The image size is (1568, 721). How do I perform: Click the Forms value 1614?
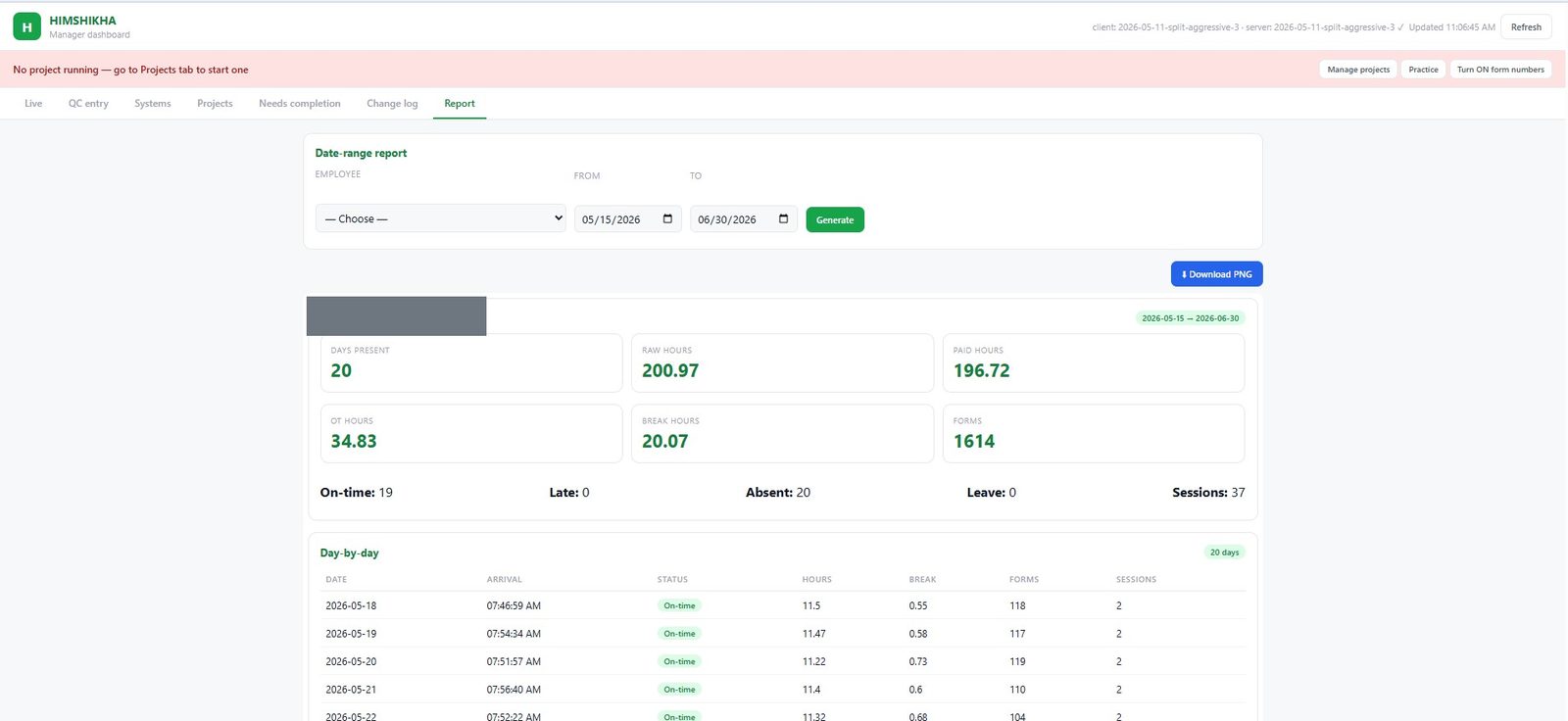[x=974, y=441]
